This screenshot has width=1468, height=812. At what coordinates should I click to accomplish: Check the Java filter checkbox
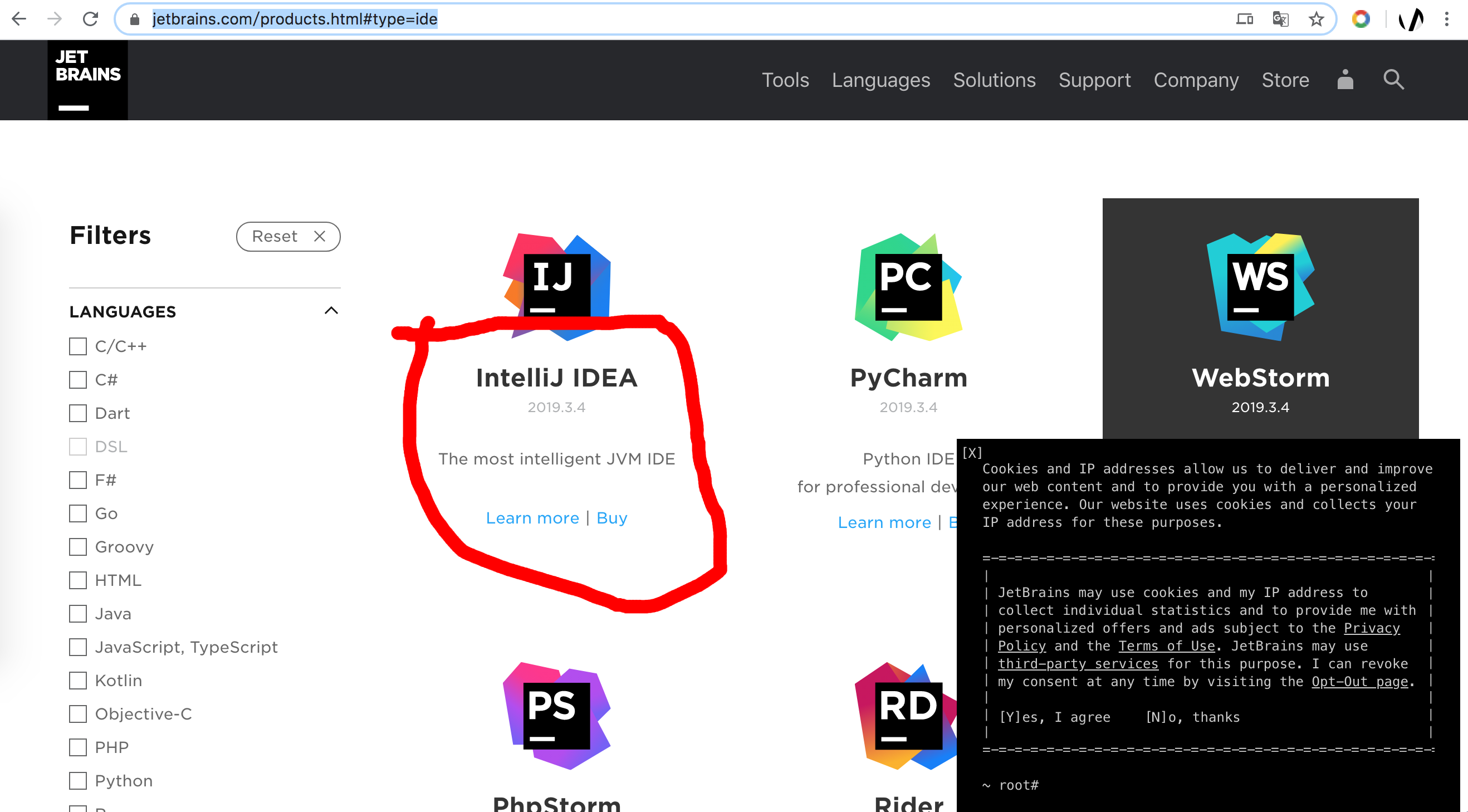pyautogui.click(x=78, y=614)
